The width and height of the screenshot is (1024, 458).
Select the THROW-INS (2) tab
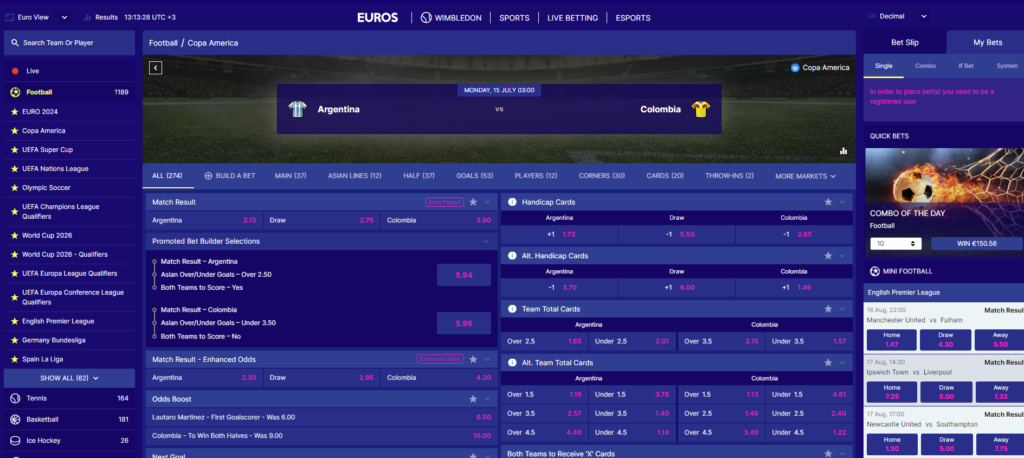[729, 176]
